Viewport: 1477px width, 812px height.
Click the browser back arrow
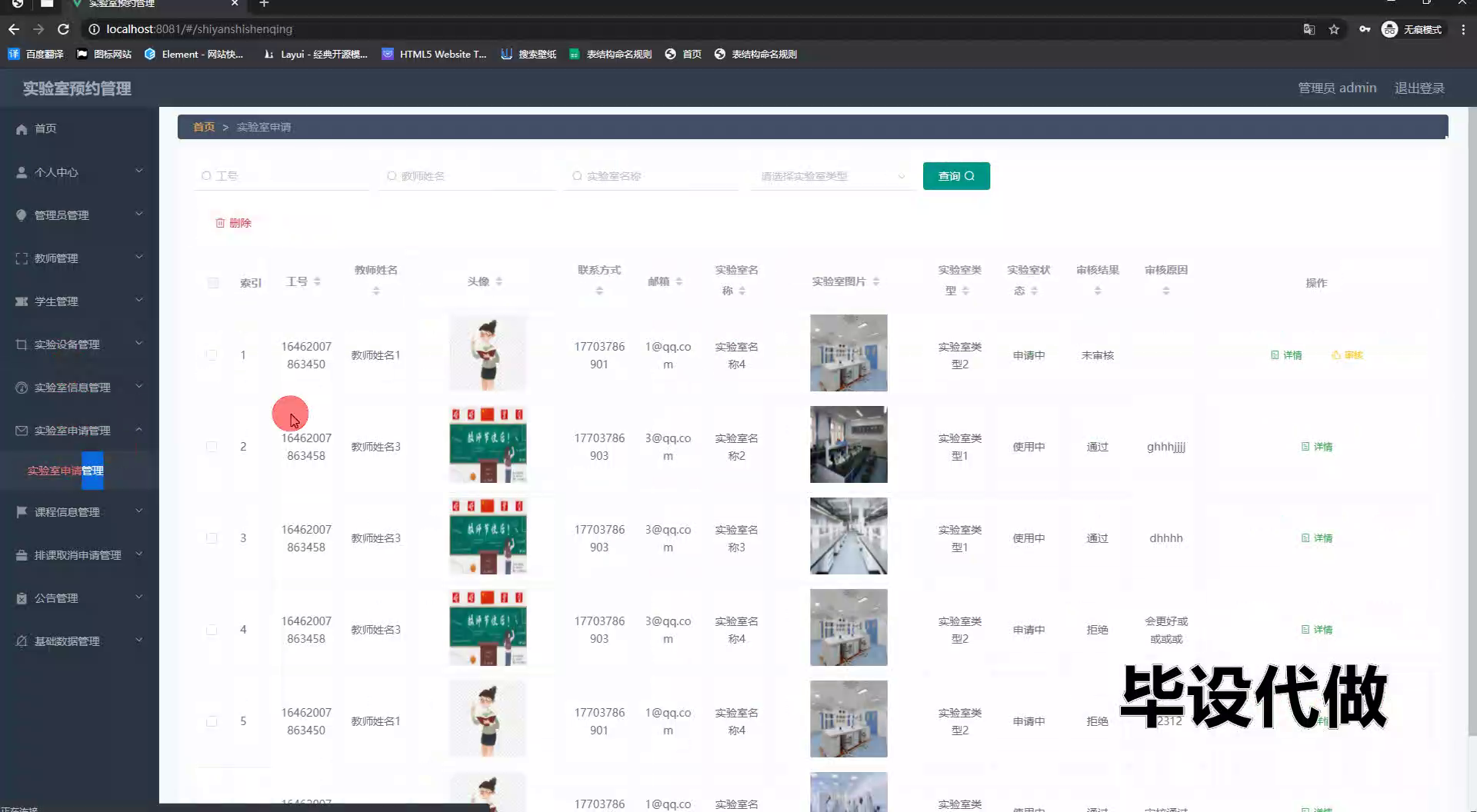(14, 29)
